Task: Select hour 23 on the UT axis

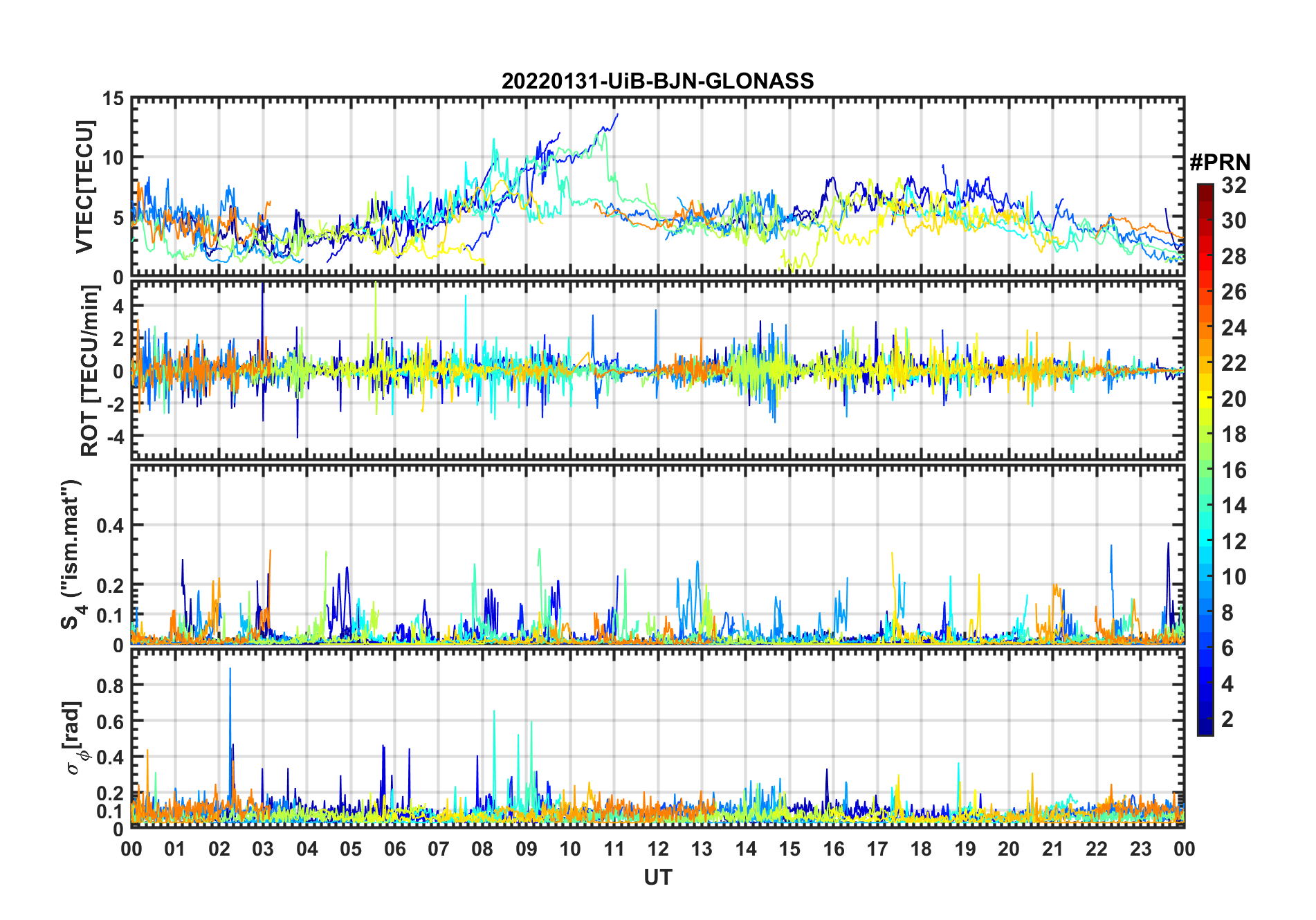Action: (x=1140, y=849)
